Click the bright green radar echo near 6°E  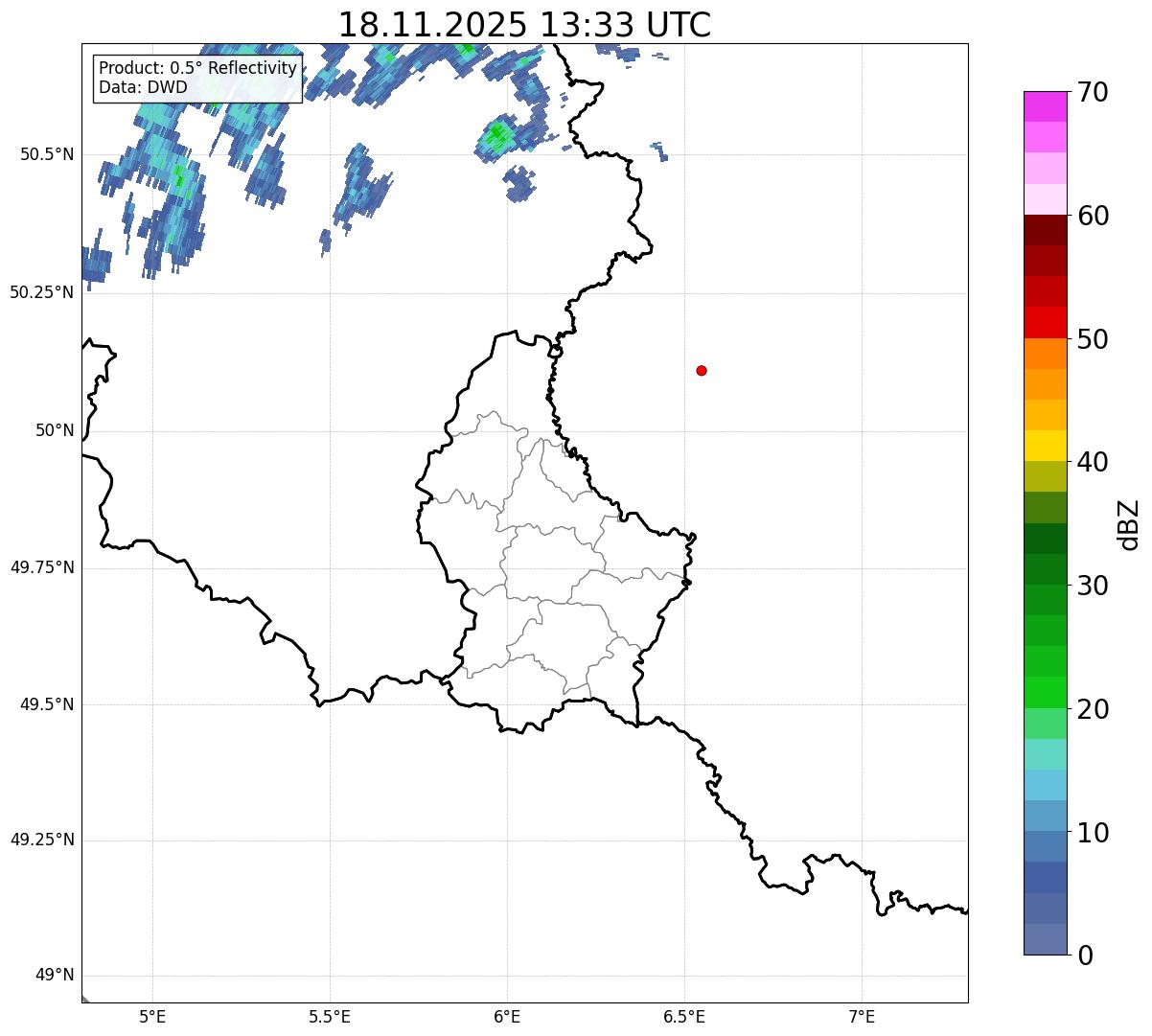coord(496,134)
